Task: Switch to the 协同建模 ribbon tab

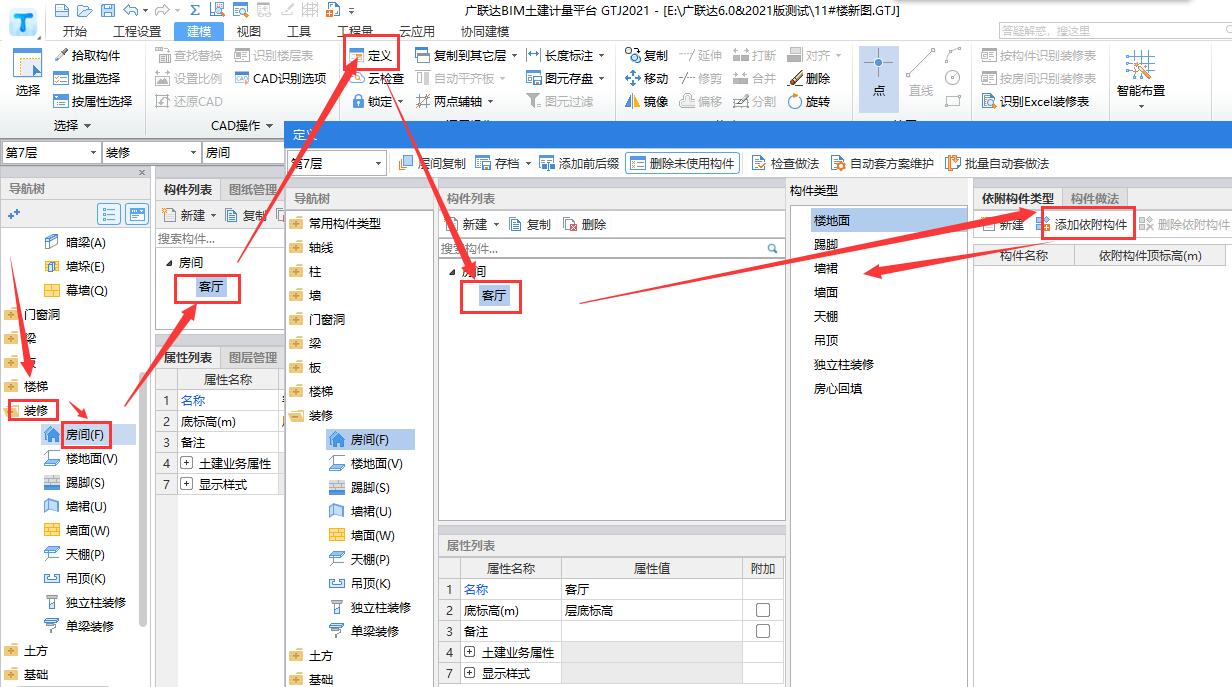Action: coord(485,31)
